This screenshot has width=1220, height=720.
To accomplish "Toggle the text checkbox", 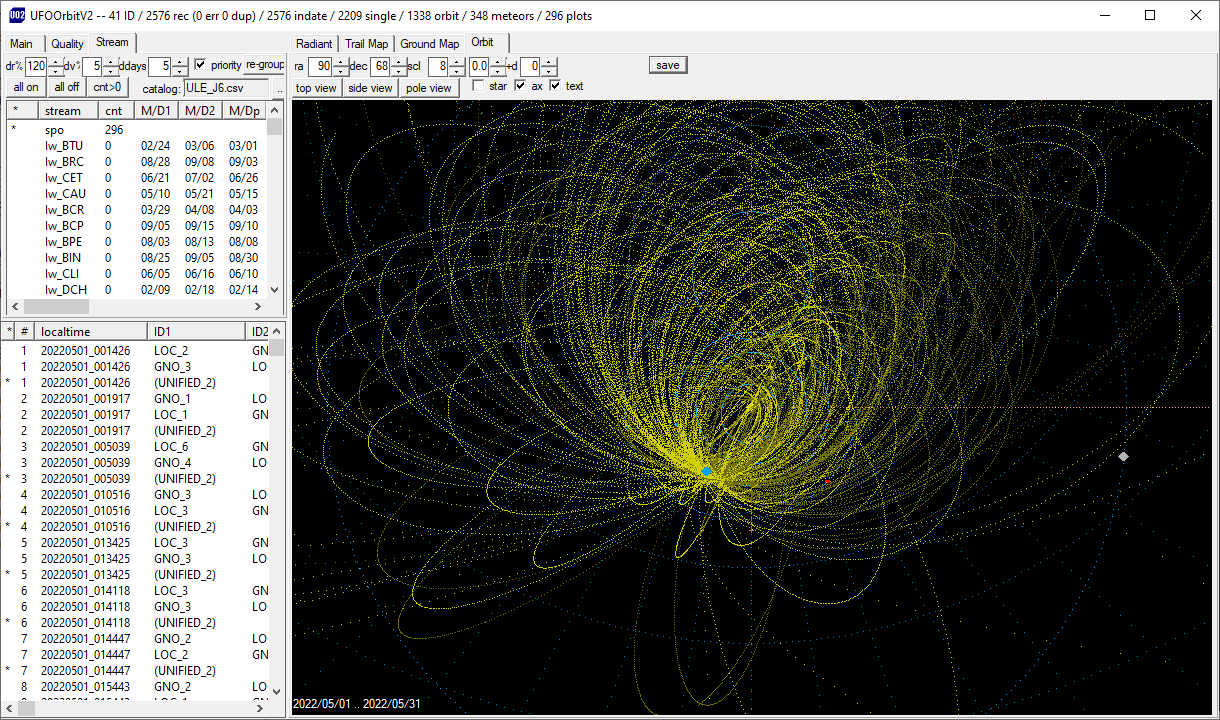I will tap(556, 86).
